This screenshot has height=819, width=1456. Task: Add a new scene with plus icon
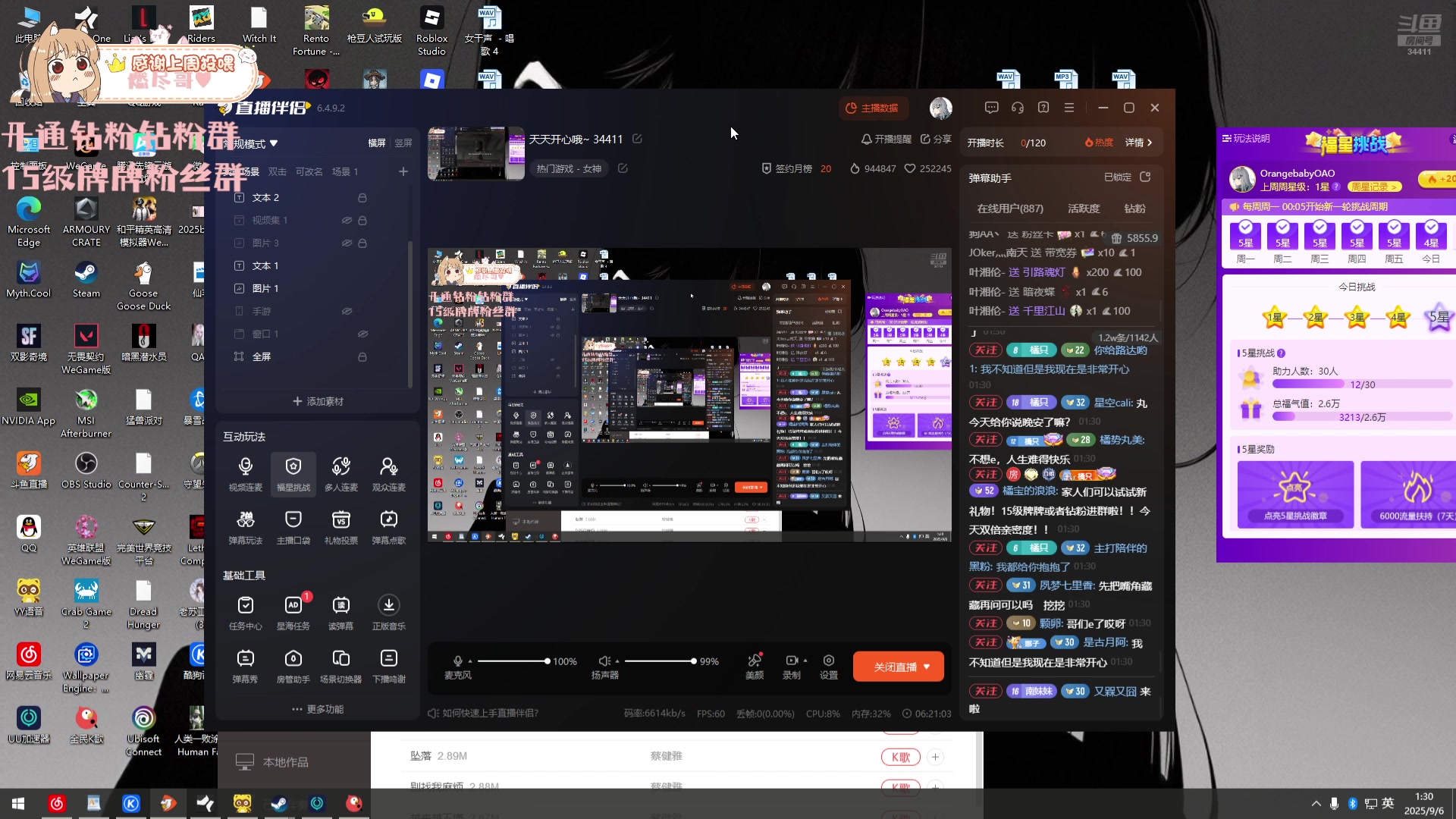tap(403, 171)
